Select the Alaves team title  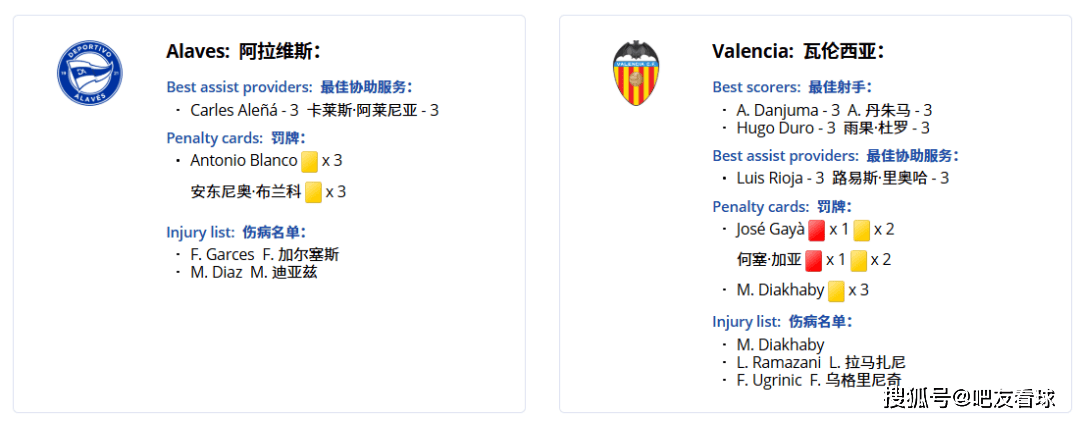pos(243,52)
